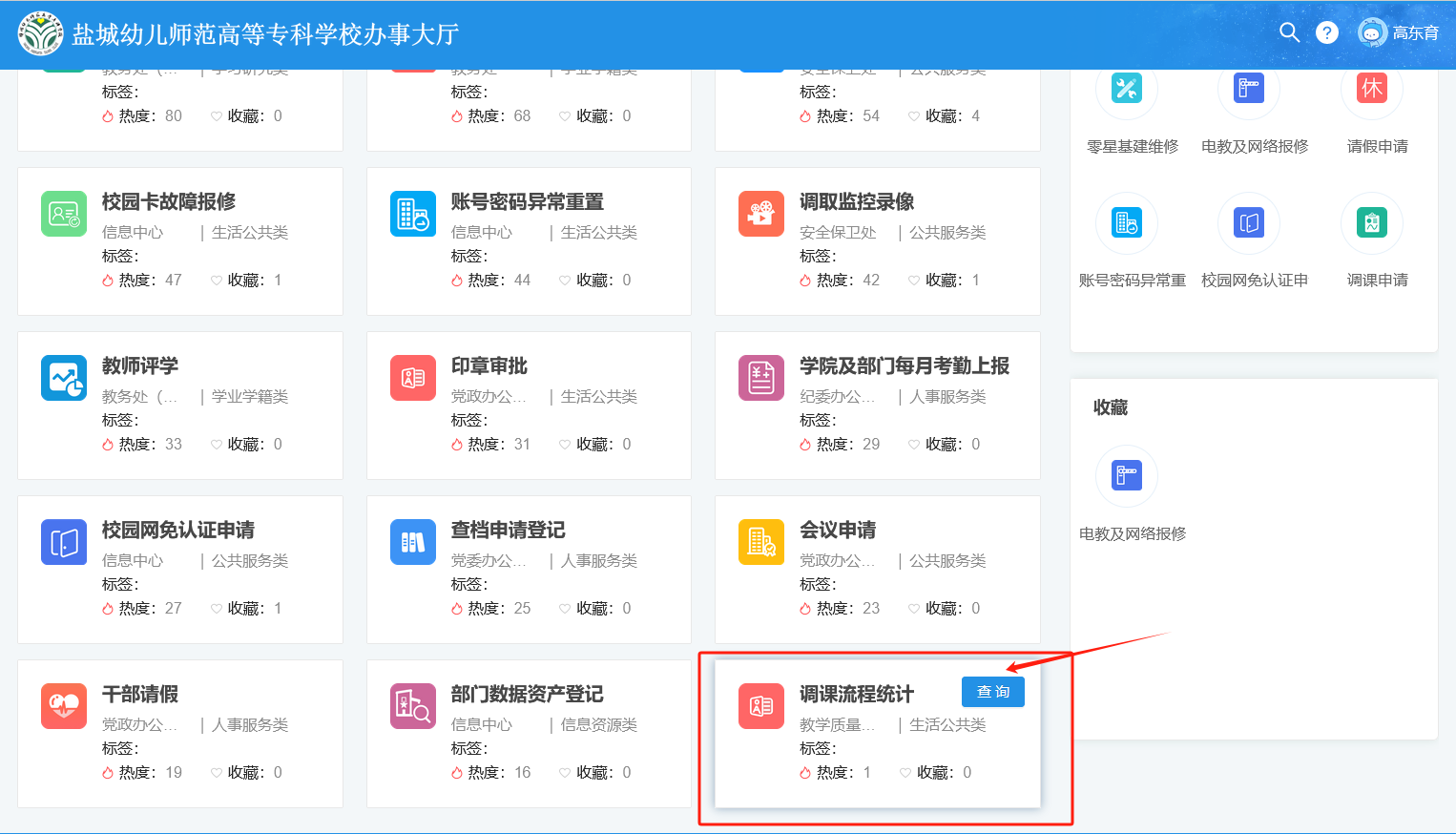Open the 零星基建维修 shortcut icon
Viewport: 1456px width, 834px height.
pos(1127,89)
